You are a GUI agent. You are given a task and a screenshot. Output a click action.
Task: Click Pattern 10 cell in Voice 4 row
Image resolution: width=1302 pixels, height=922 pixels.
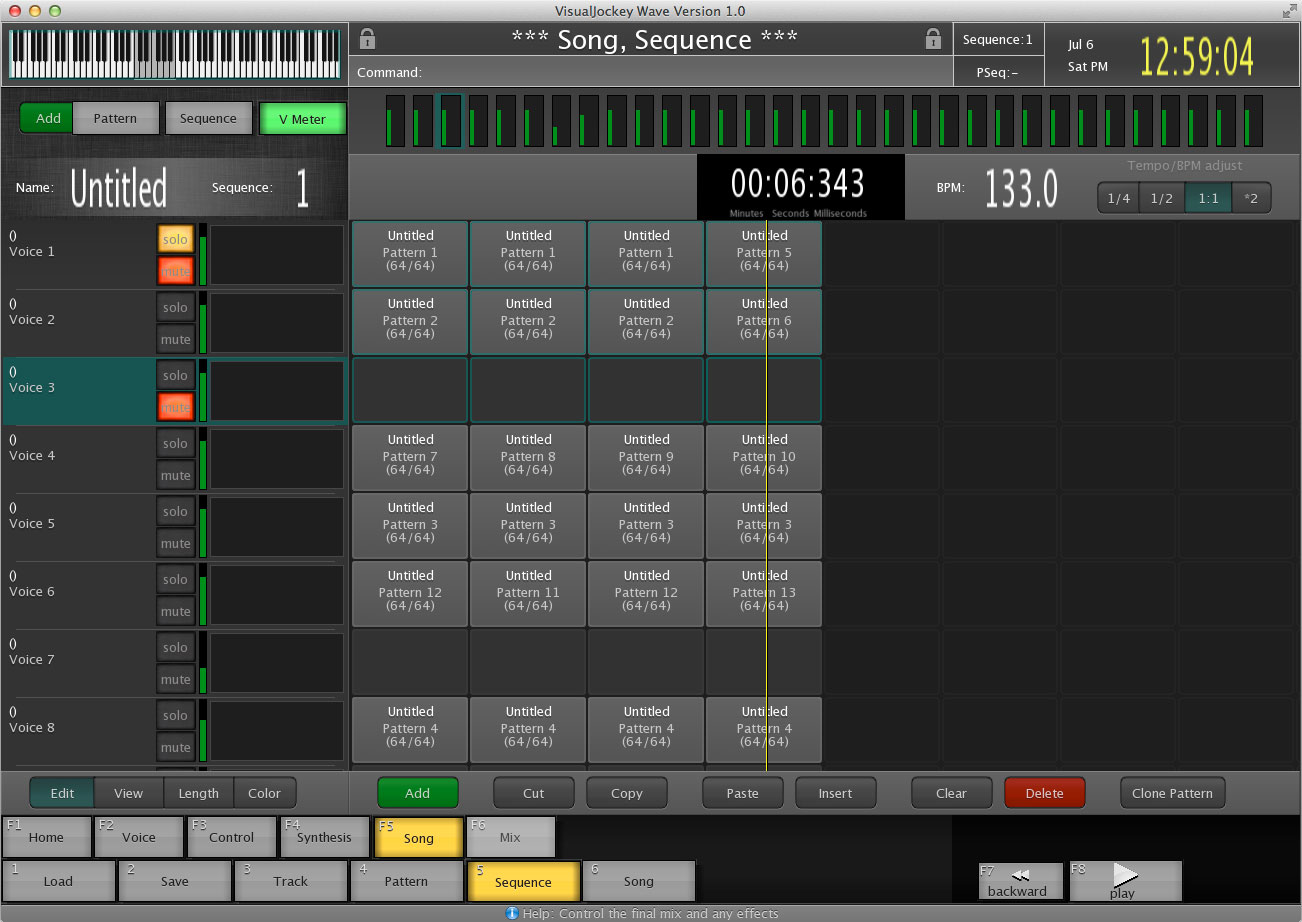point(764,458)
